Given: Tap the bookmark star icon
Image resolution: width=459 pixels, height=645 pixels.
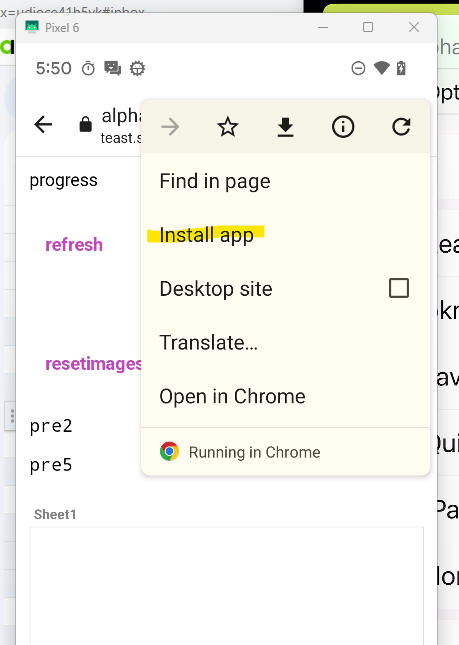Looking at the screenshot, I should [x=227, y=126].
